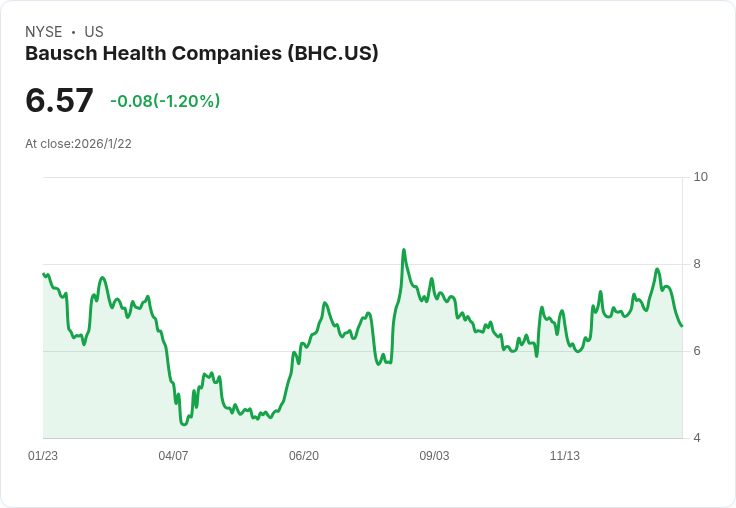Select the 01/23 date on the time axis
Image resolution: width=736 pixels, height=508 pixels.
(43, 456)
